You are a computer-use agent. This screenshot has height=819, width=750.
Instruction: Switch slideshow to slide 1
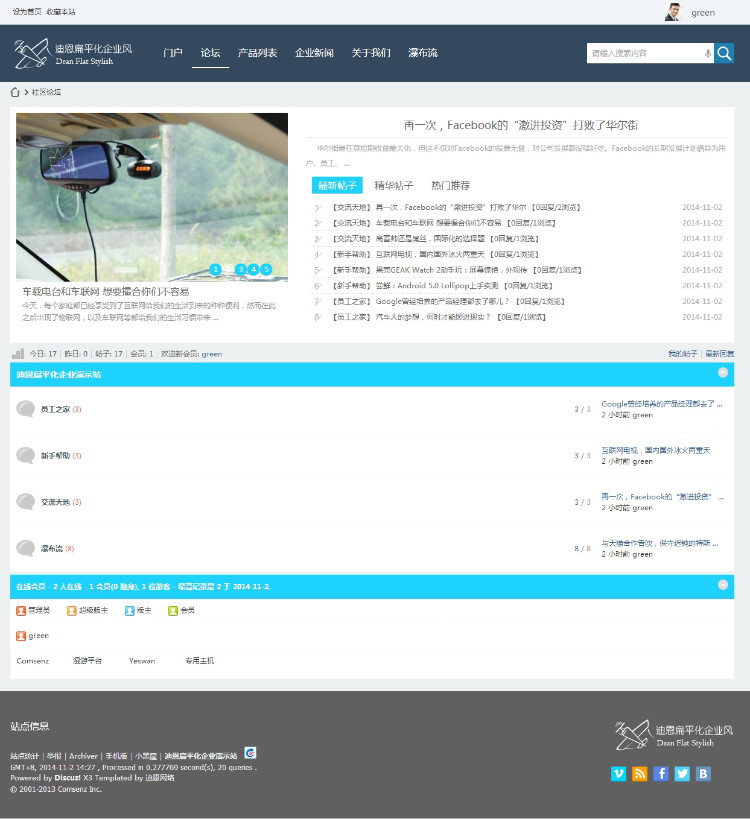click(x=215, y=269)
